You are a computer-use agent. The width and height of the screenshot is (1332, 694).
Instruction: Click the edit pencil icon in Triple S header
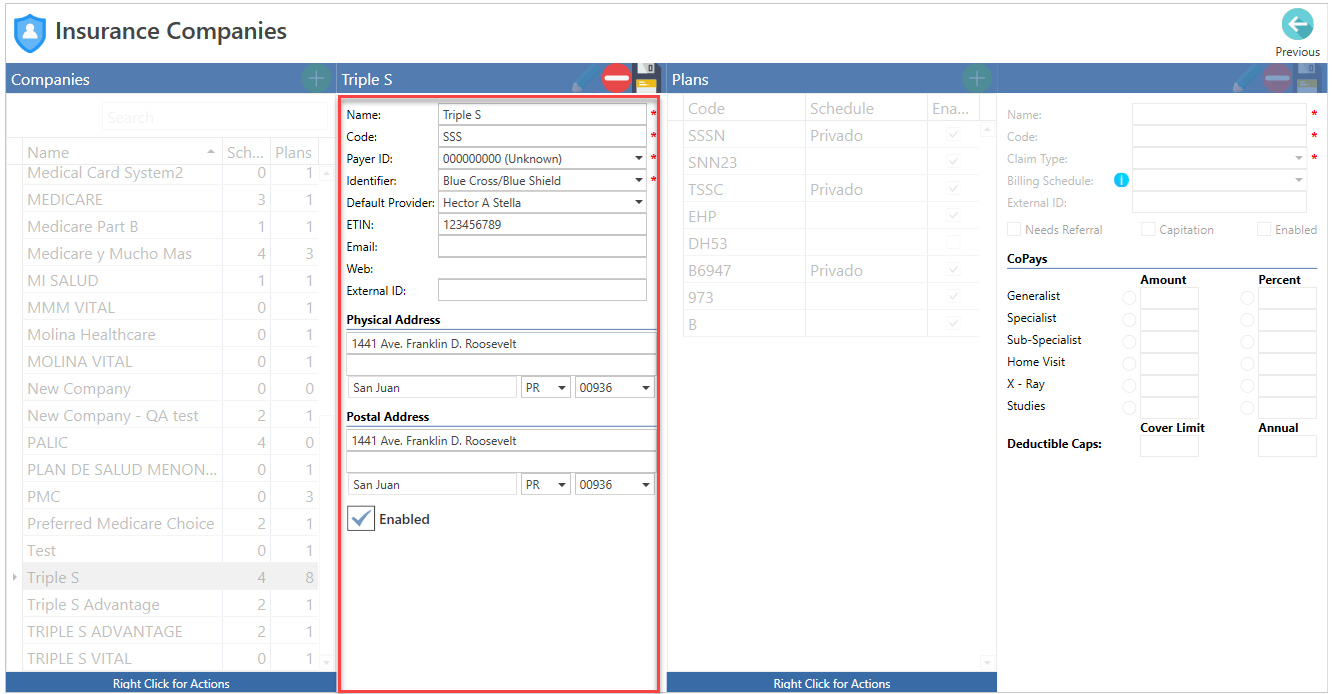(x=587, y=78)
